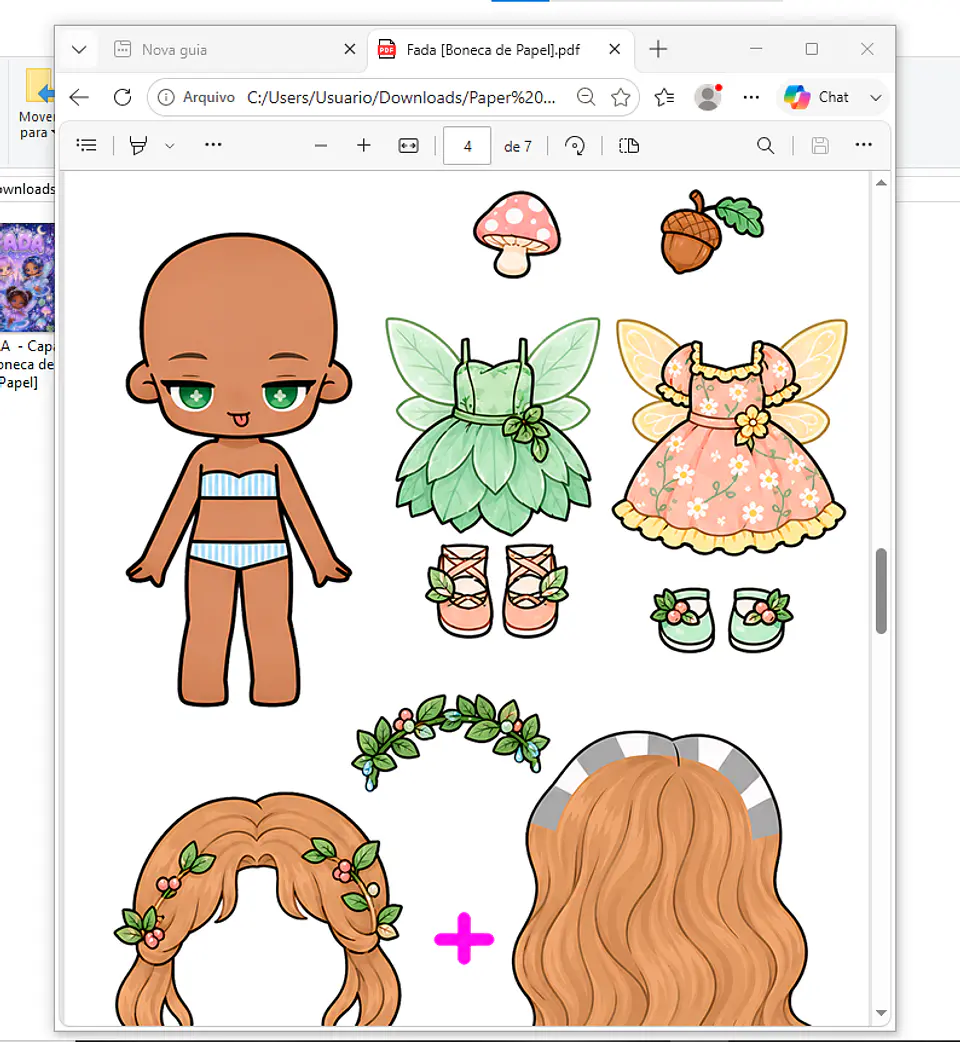960x1042 pixels.
Task: Save the PDF with the disk icon
Action: 820,146
